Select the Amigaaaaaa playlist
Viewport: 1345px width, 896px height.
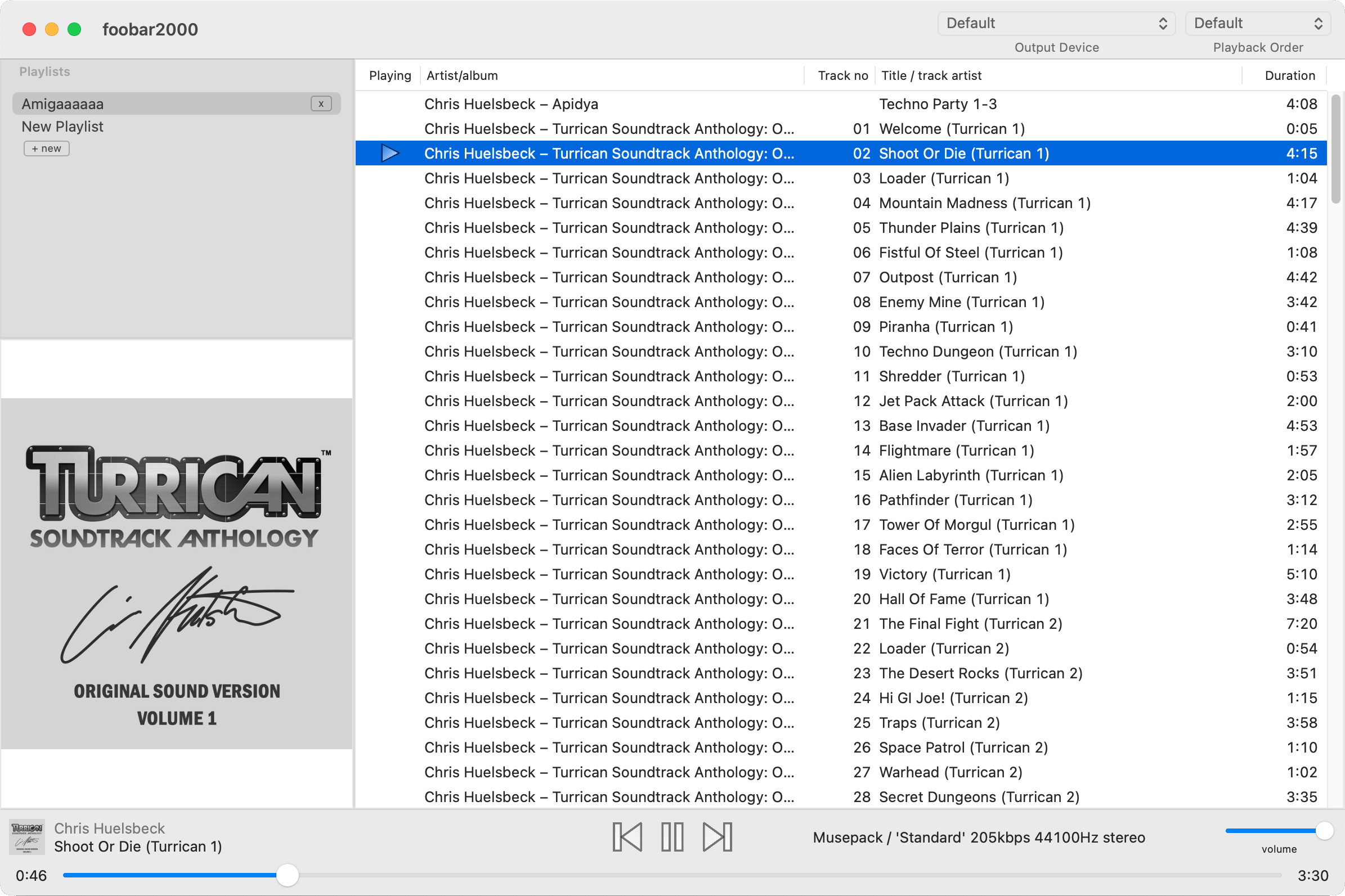tap(63, 104)
